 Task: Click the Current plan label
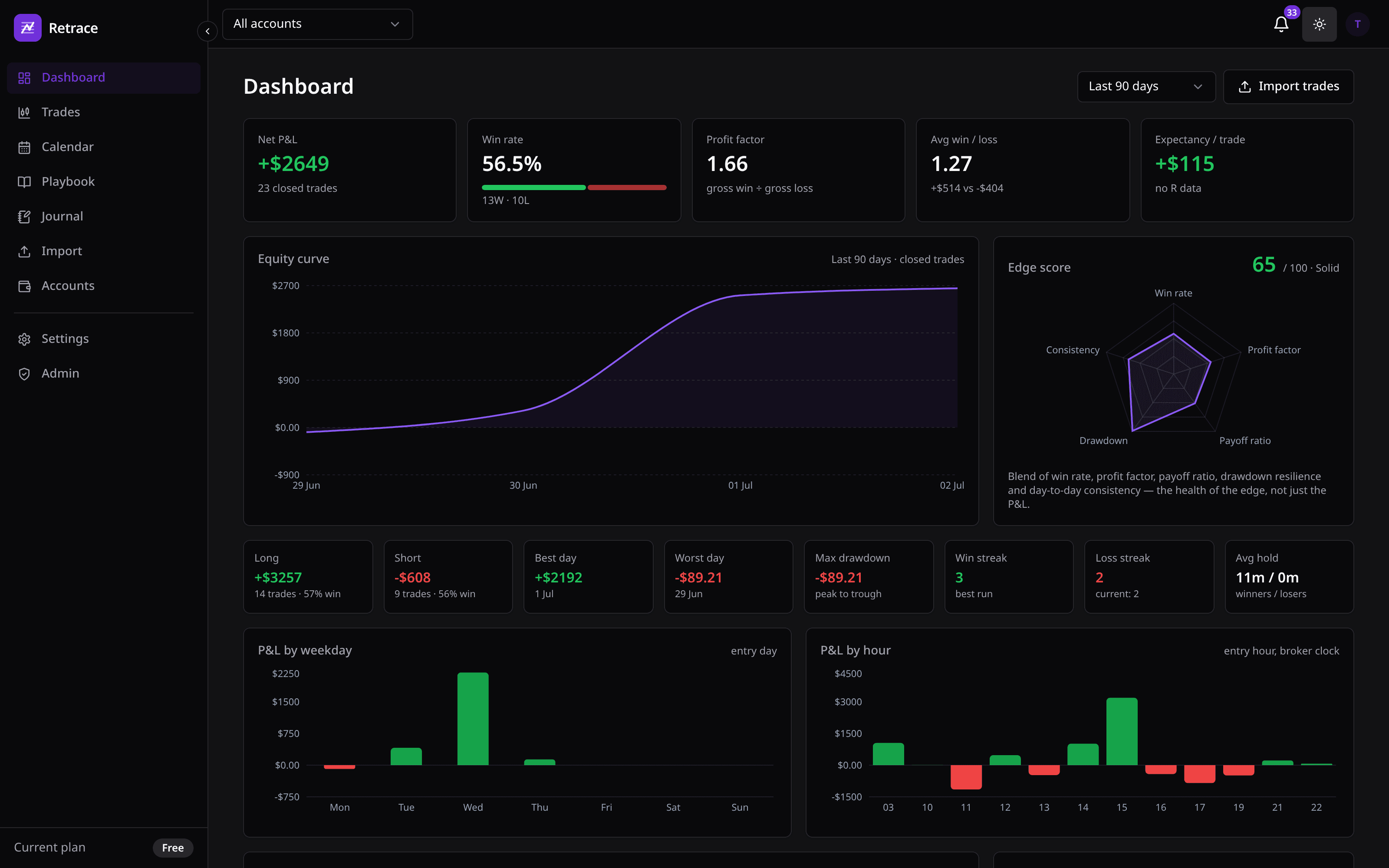click(49, 847)
